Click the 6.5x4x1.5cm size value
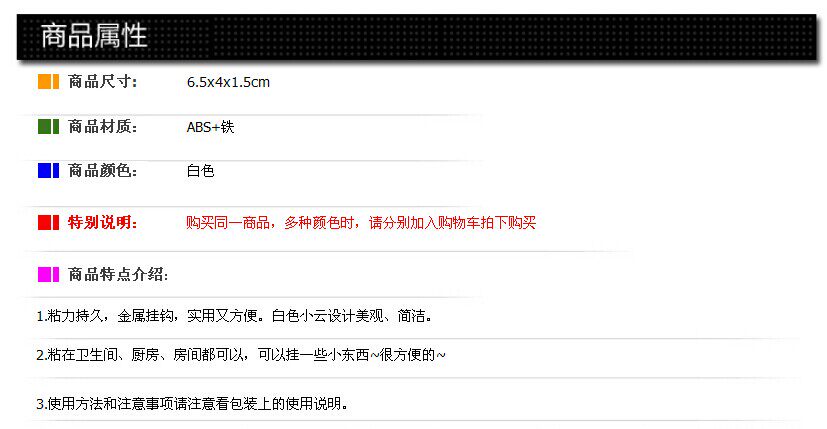The height and width of the screenshot is (429, 827). 228,82
